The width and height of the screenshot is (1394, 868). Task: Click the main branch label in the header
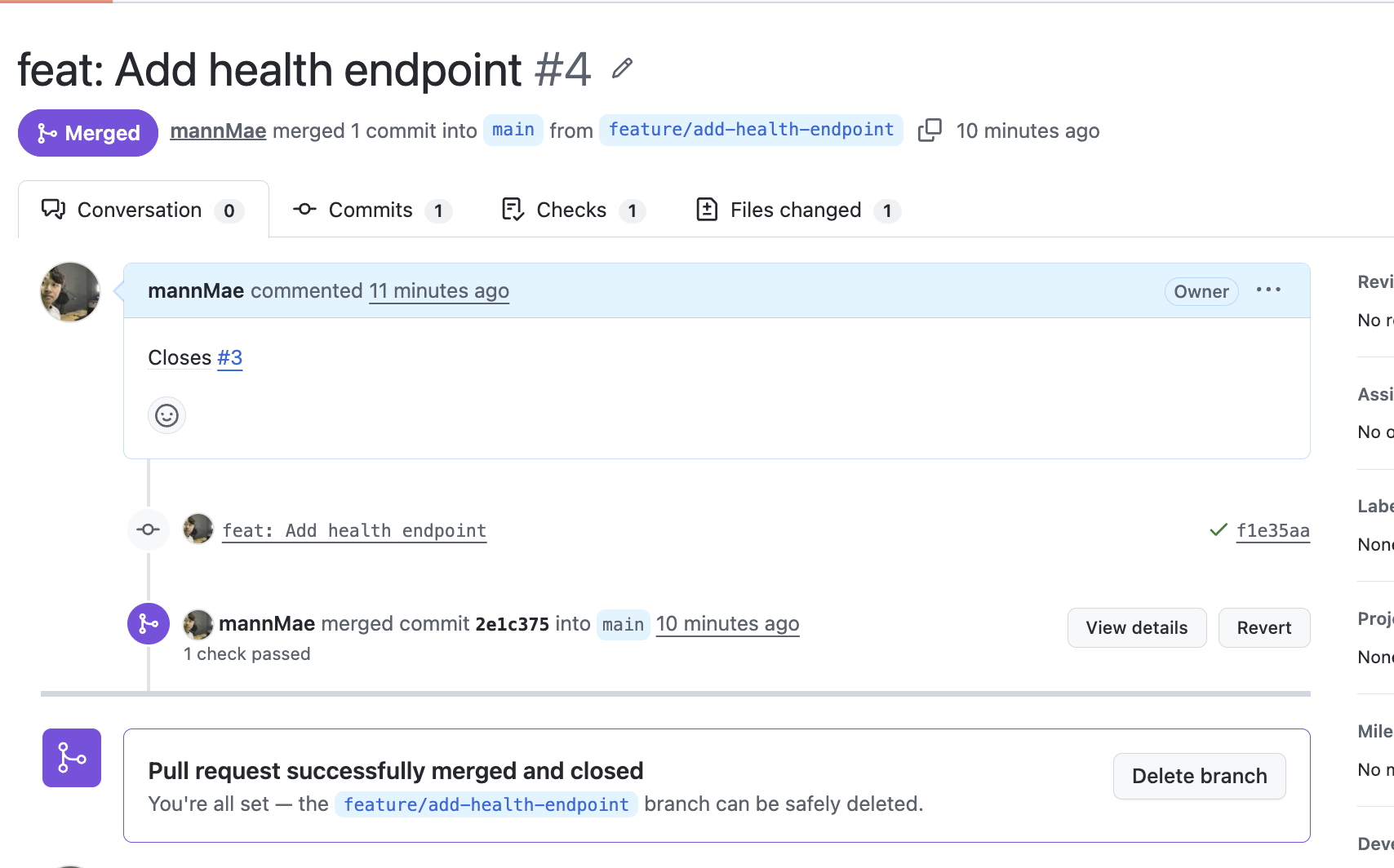click(513, 131)
